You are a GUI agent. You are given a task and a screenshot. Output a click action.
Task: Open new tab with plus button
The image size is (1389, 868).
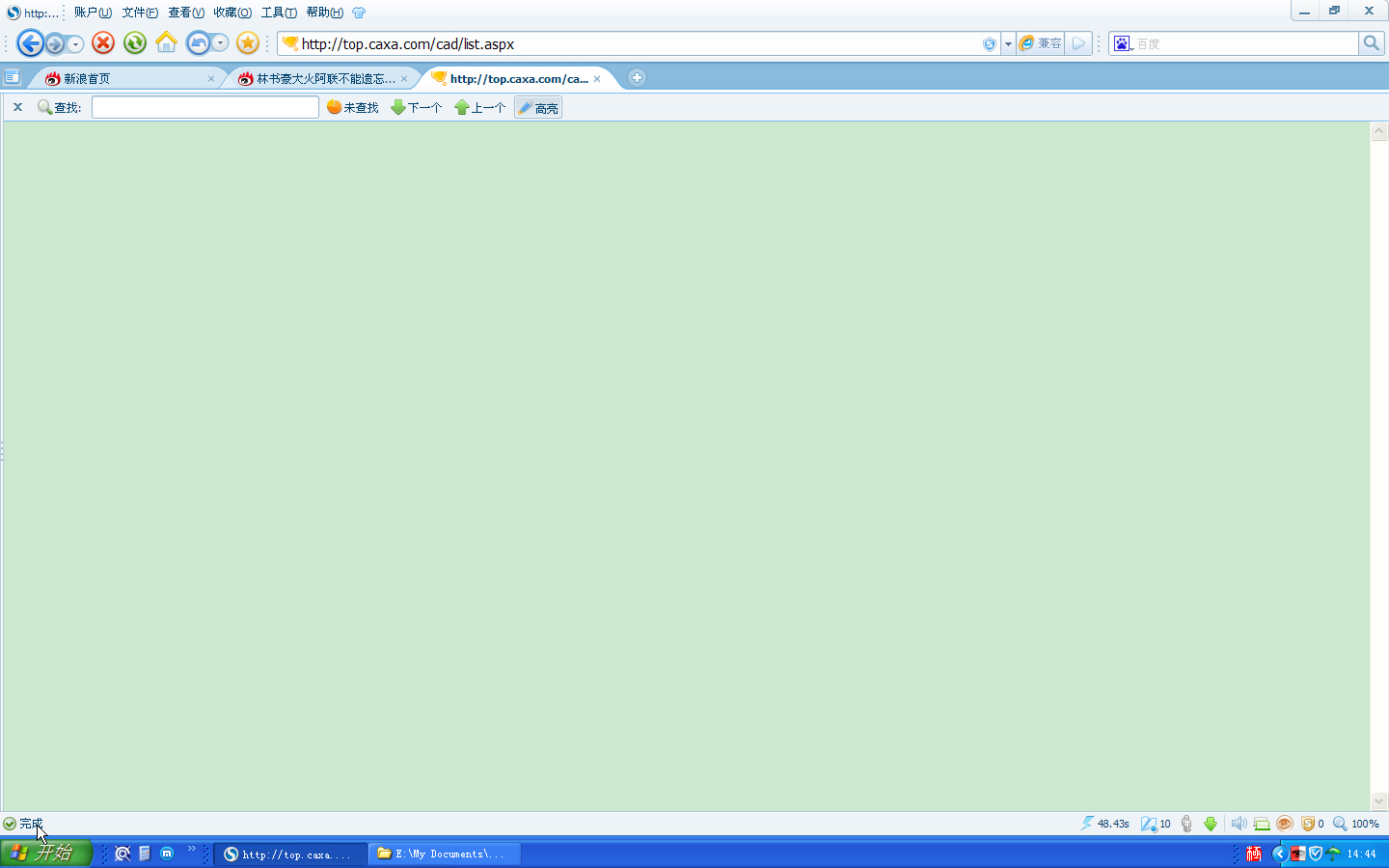[x=637, y=78]
